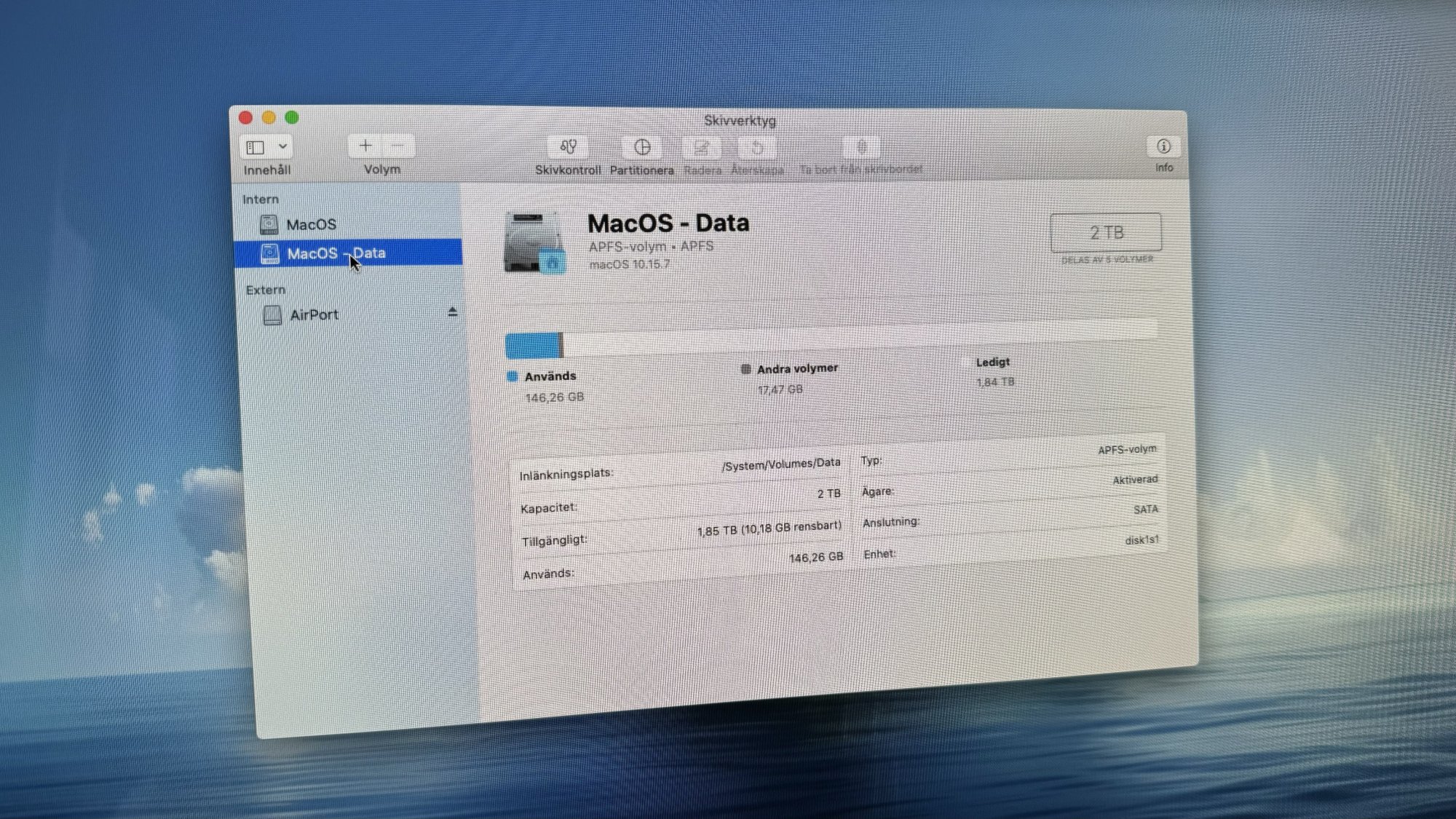Eject the AirPort external disk
Image resolution: width=1456 pixels, height=819 pixels.
click(452, 312)
